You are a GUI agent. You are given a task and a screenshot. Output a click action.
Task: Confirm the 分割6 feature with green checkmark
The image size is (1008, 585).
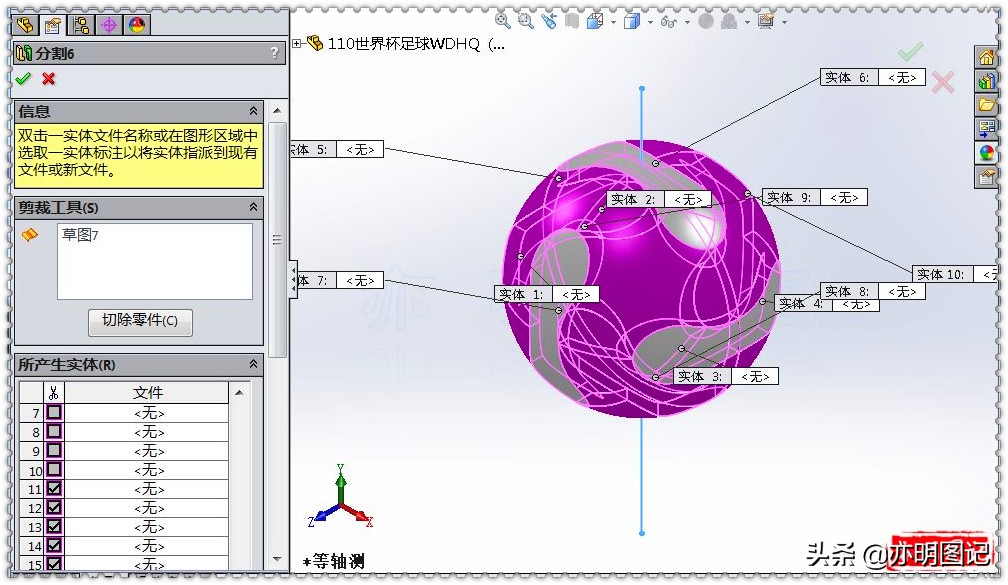coord(22,79)
